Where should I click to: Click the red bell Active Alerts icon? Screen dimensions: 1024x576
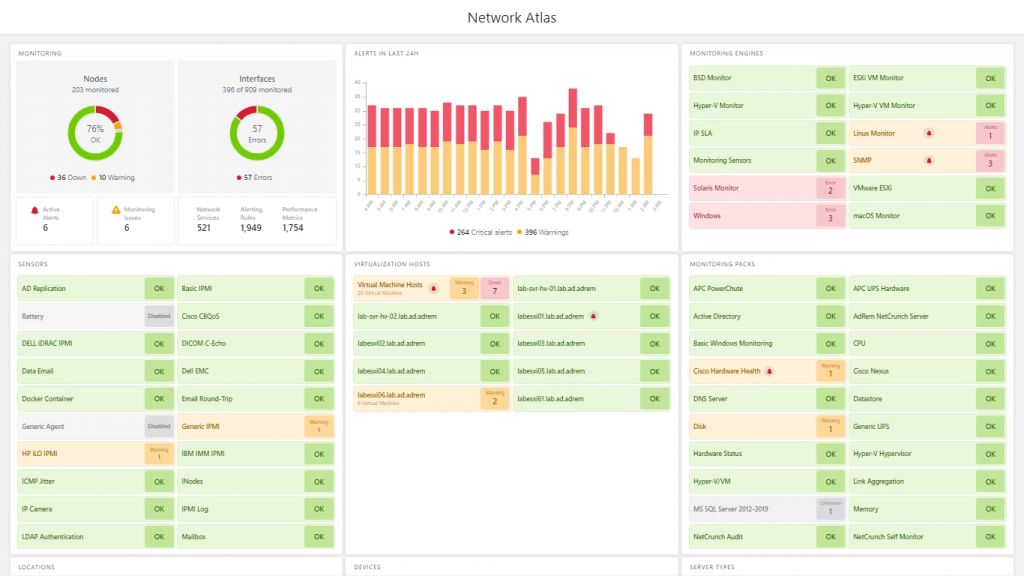point(35,210)
